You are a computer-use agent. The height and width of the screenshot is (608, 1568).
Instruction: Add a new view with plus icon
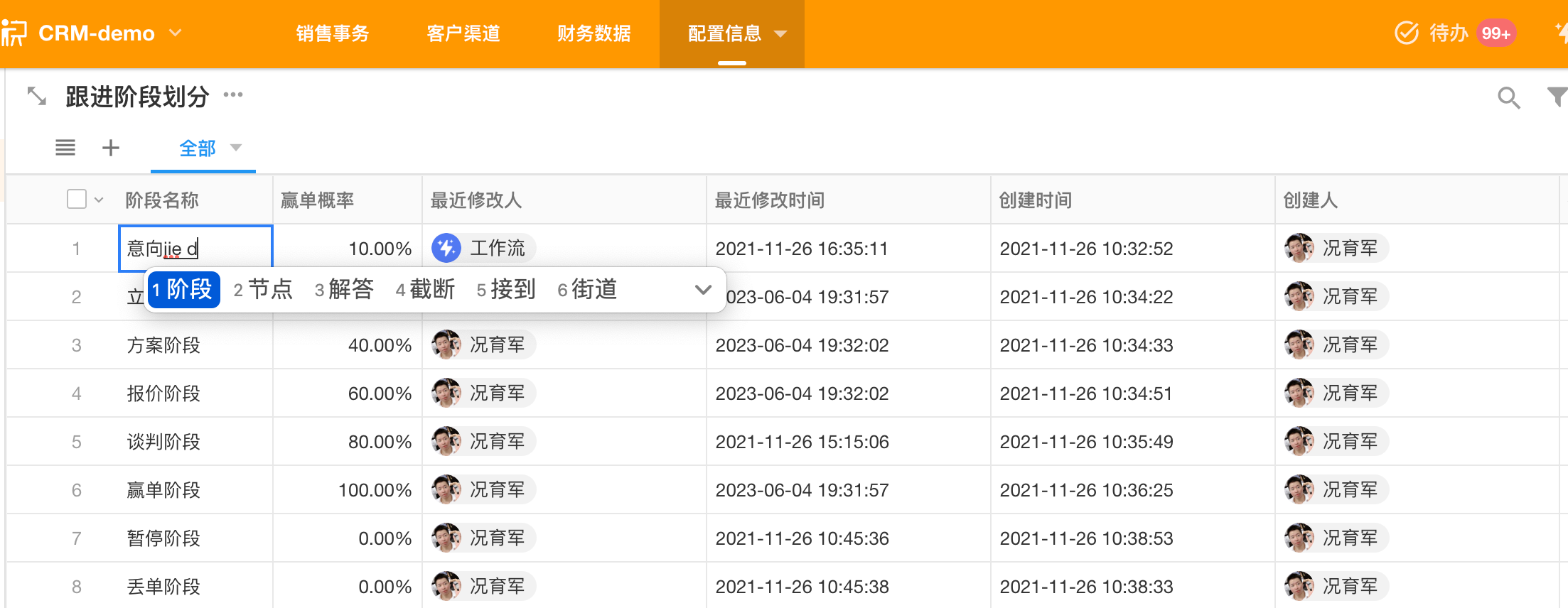click(111, 148)
